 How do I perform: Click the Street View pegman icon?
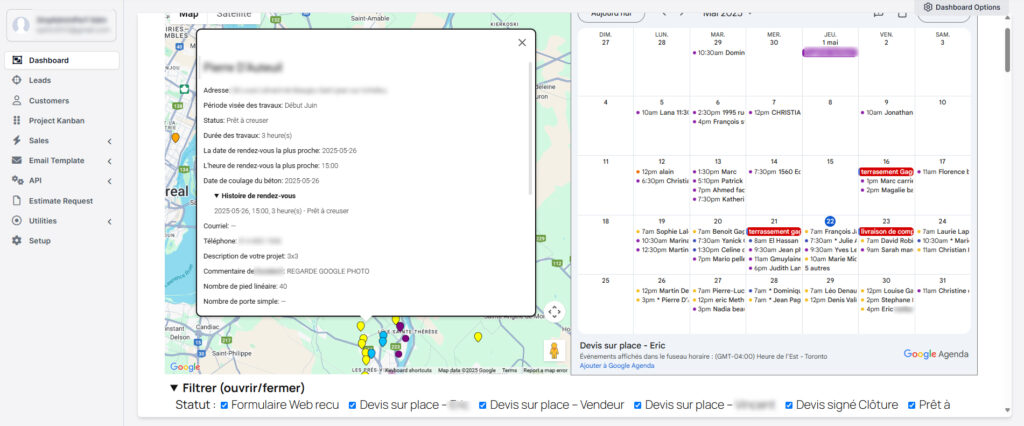[553, 350]
